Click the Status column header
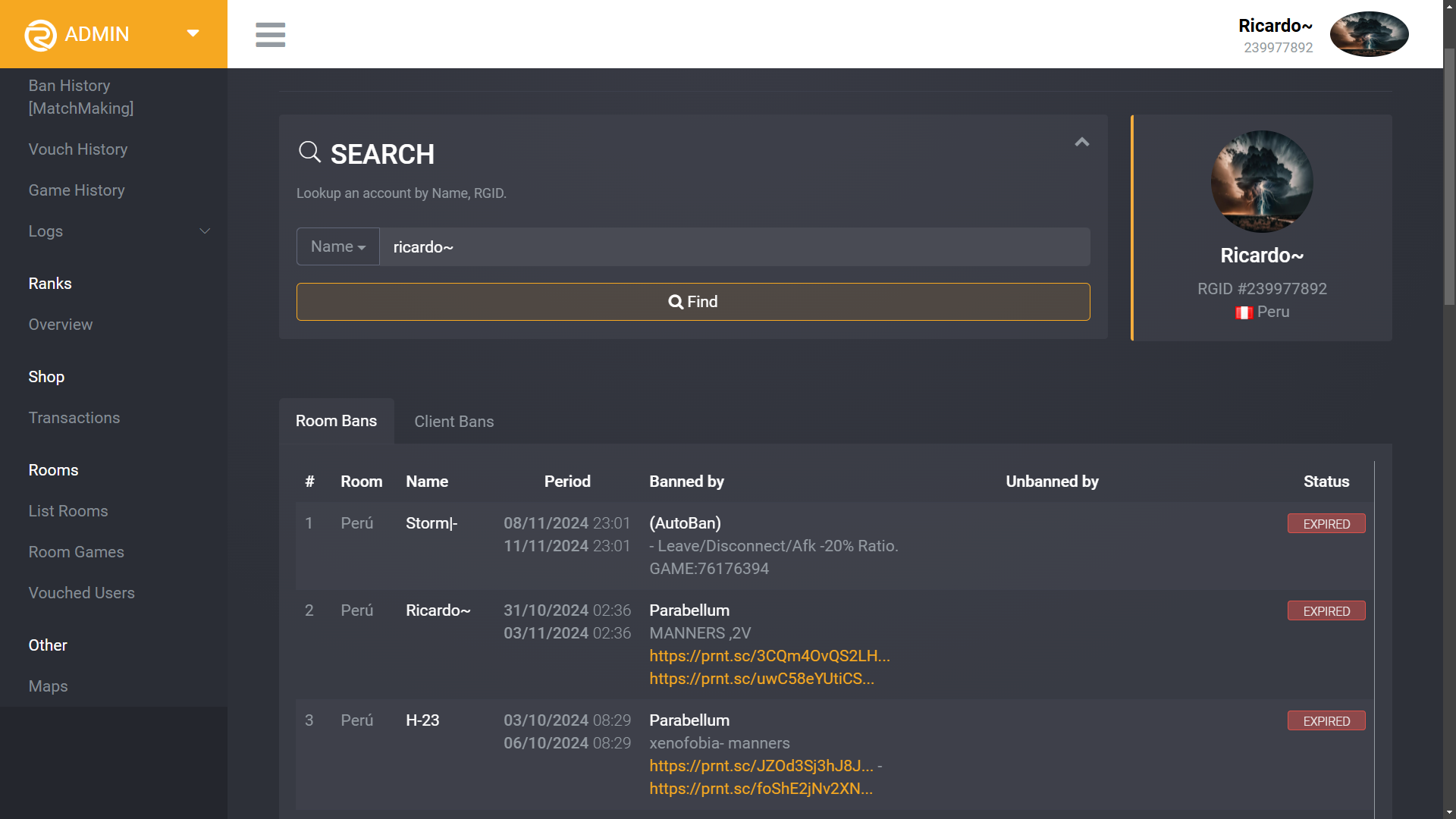The height and width of the screenshot is (819, 1456). [1326, 482]
